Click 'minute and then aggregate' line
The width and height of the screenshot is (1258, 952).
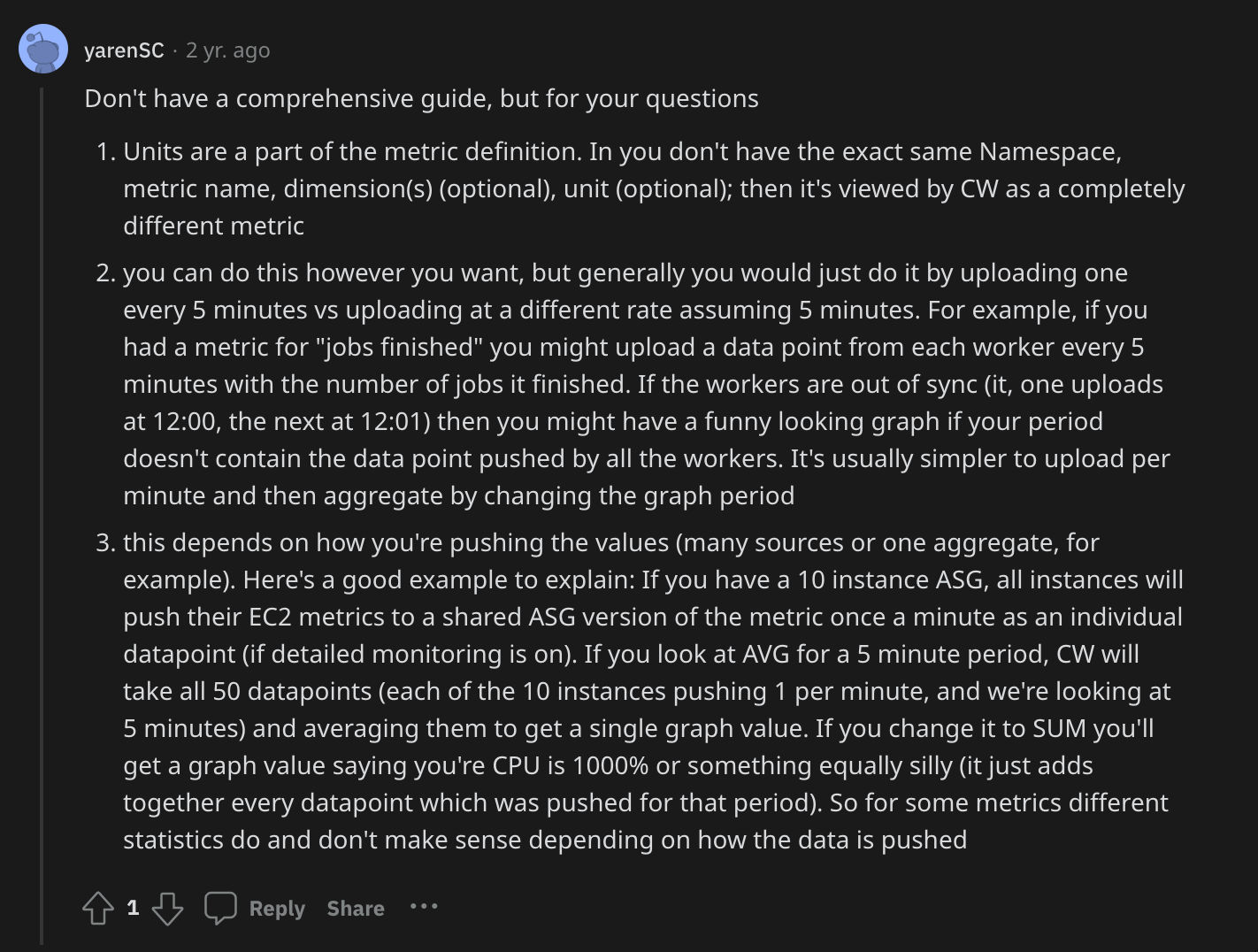click(458, 495)
